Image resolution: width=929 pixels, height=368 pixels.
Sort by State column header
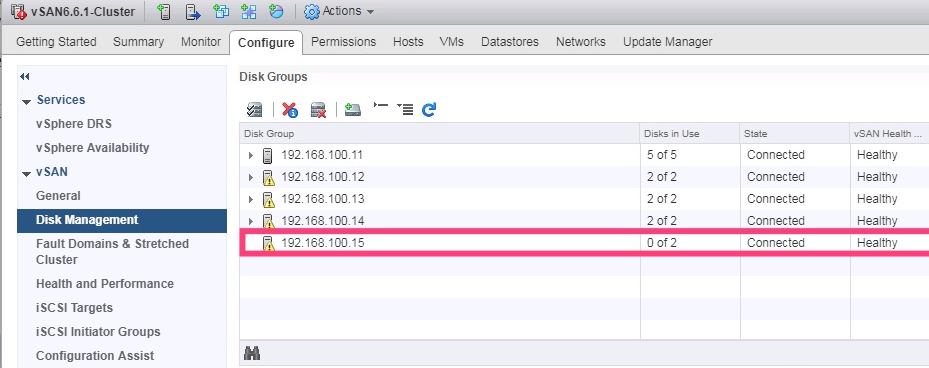tap(795, 134)
